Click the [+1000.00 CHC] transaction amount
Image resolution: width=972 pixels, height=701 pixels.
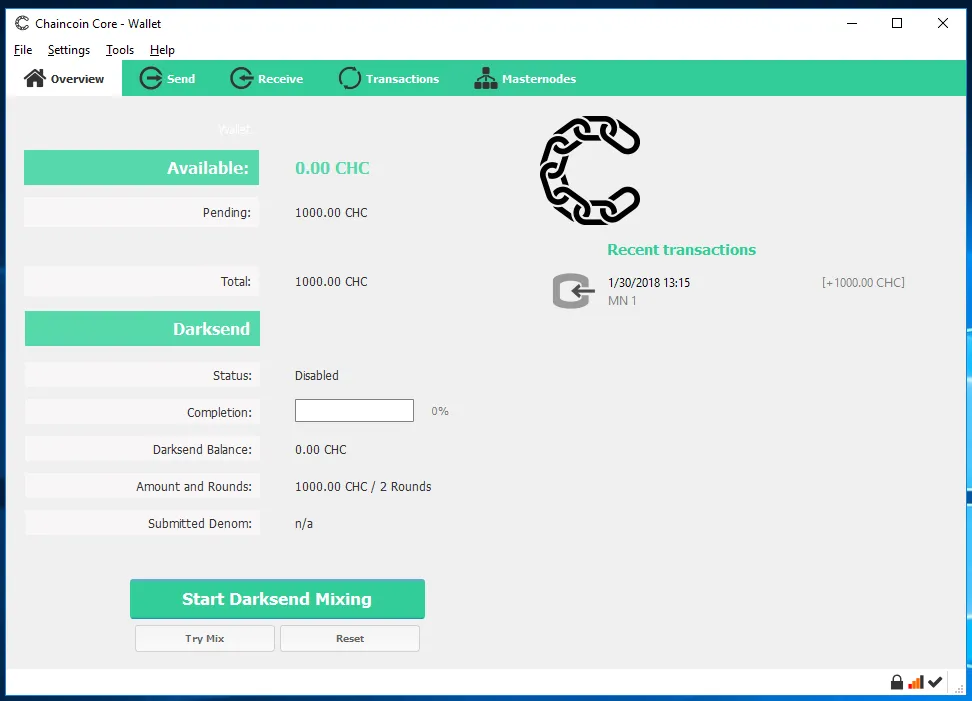863,283
